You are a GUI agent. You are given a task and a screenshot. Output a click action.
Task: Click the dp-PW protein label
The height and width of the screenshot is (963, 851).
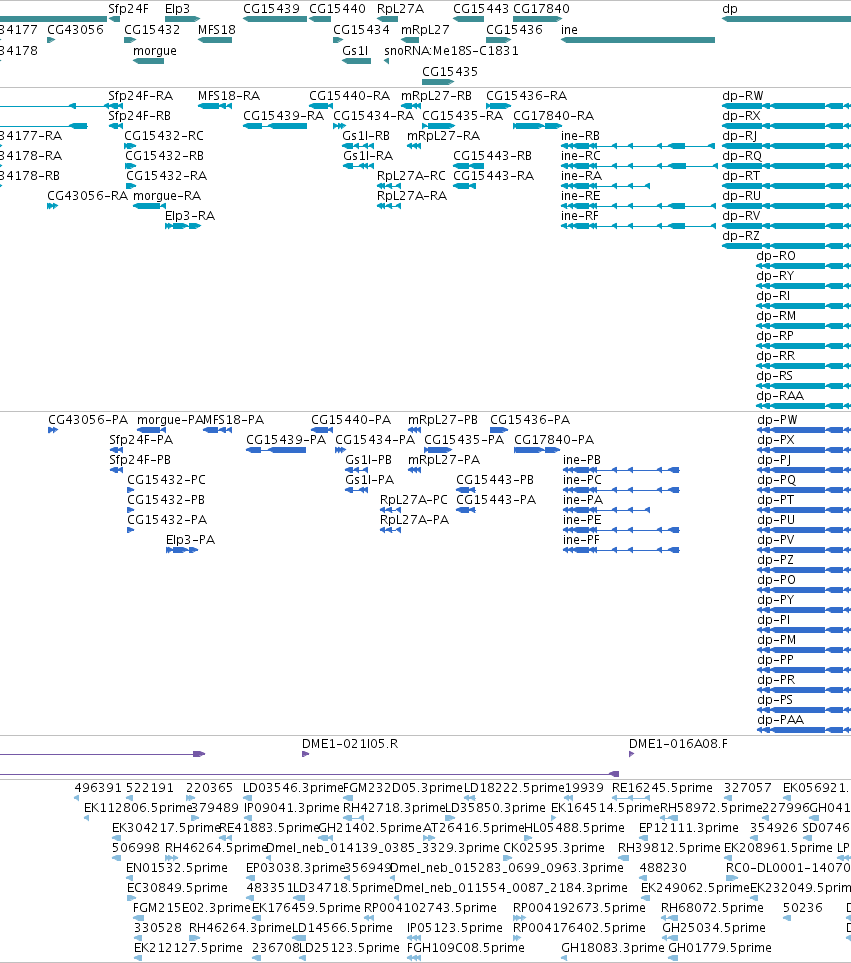coord(777,419)
